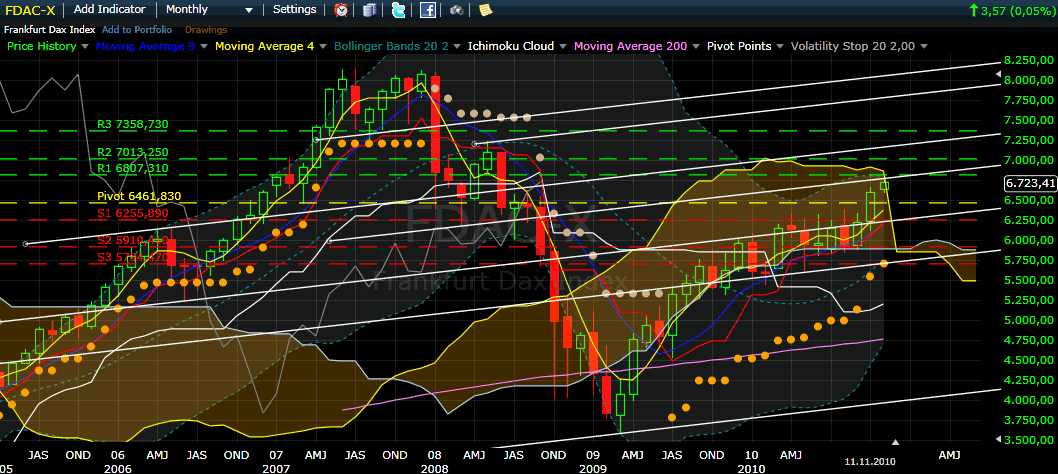Share the chart via the Twitter icon
This screenshot has width=1058, height=474.
tap(398, 9)
